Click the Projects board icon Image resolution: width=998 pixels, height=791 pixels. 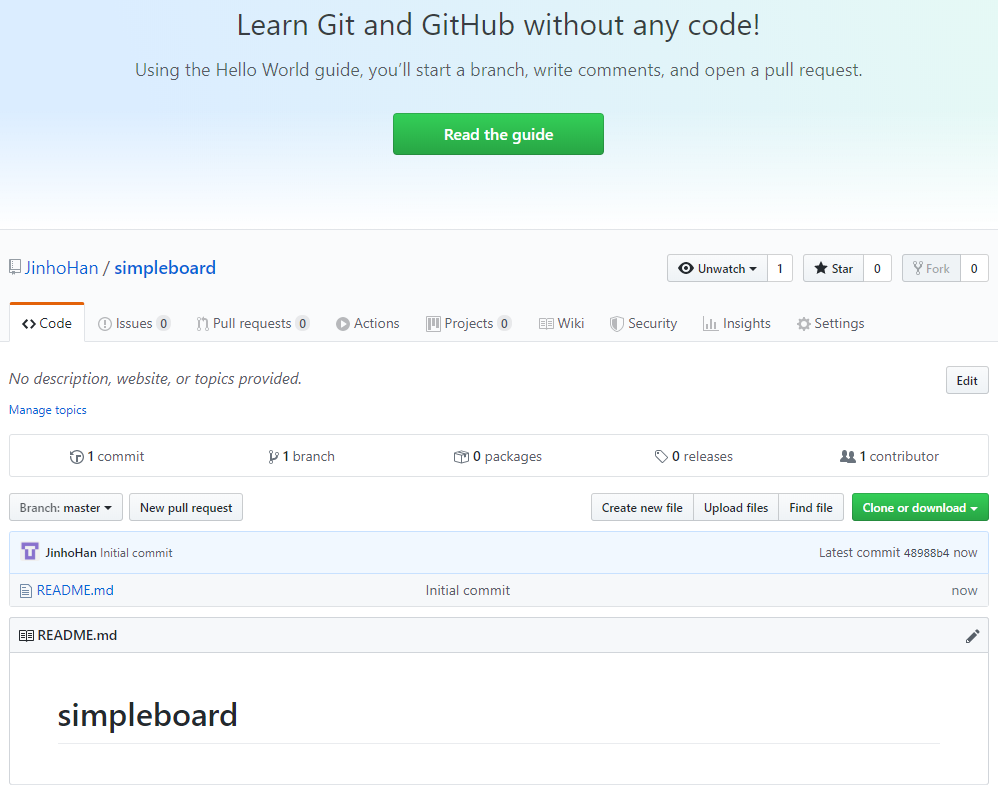tap(433, 324)
